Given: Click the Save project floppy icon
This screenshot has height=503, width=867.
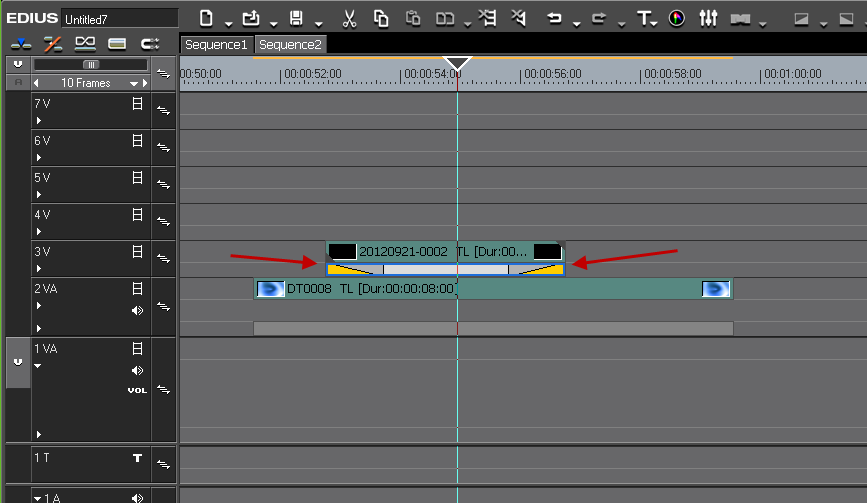Looking at the screenshot, I should click(296, 18).
